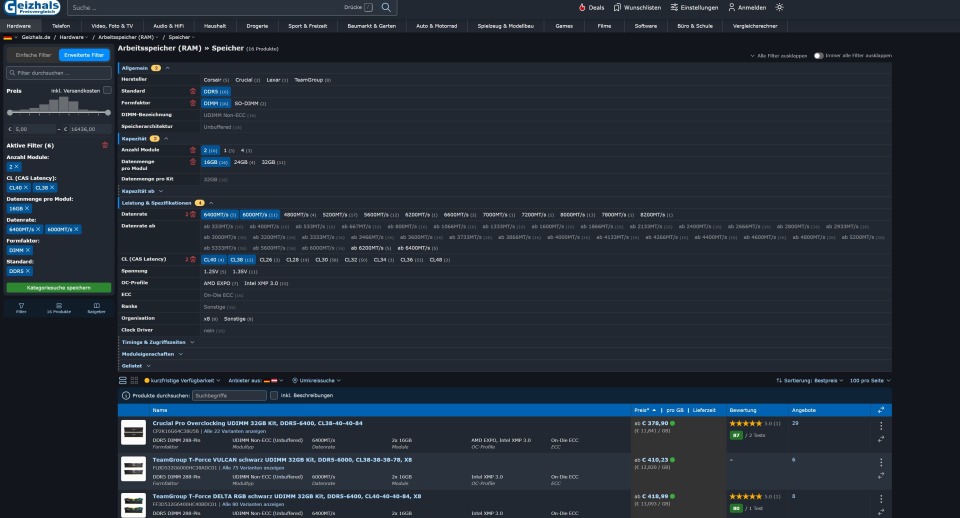Open the Crucial Pro Overclocking product link
Viewport: 960px width, 518px height.
click(257, 423)
